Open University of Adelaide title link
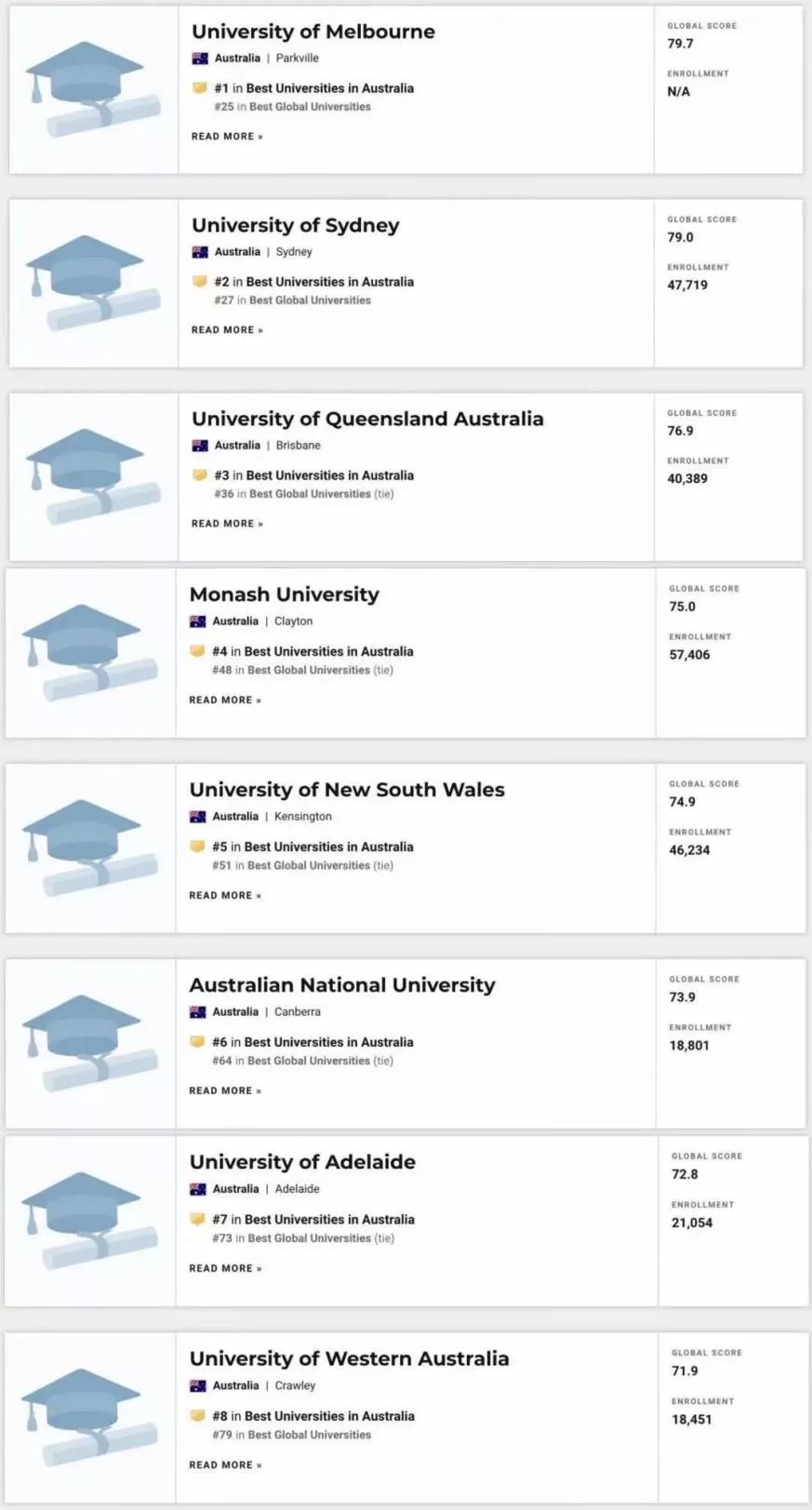 tap(301, 1162)
